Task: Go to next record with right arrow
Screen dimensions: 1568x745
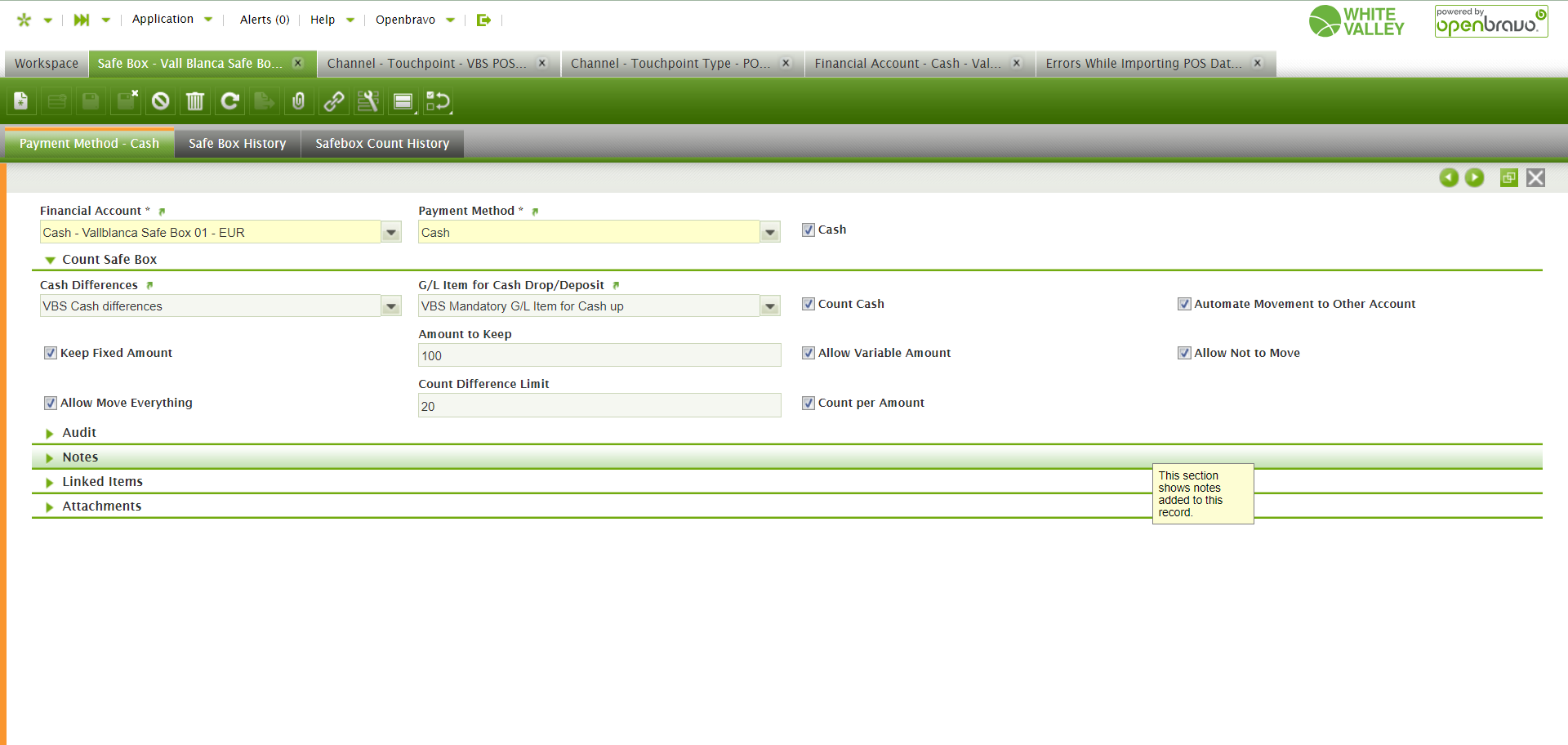Action: (1474, 177)
